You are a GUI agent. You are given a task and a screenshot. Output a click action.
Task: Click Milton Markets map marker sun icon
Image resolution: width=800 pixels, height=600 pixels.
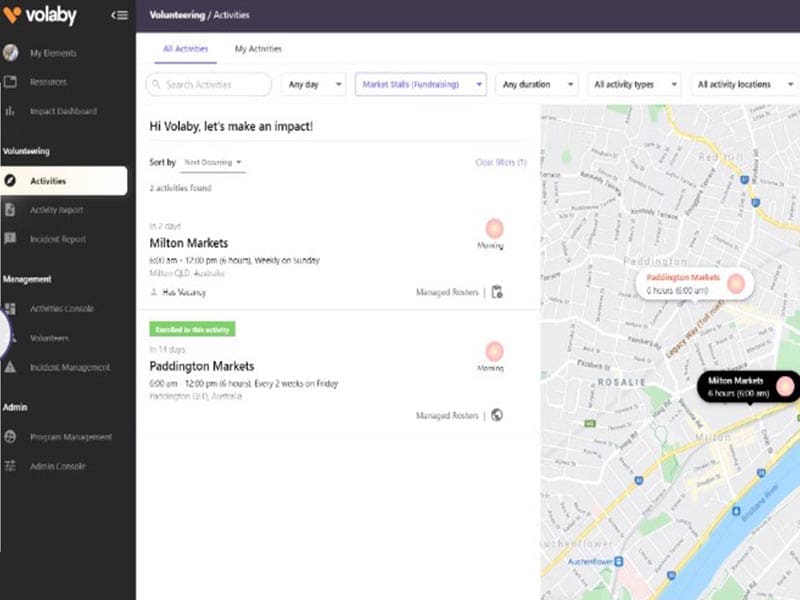click(x=785, y=386)
